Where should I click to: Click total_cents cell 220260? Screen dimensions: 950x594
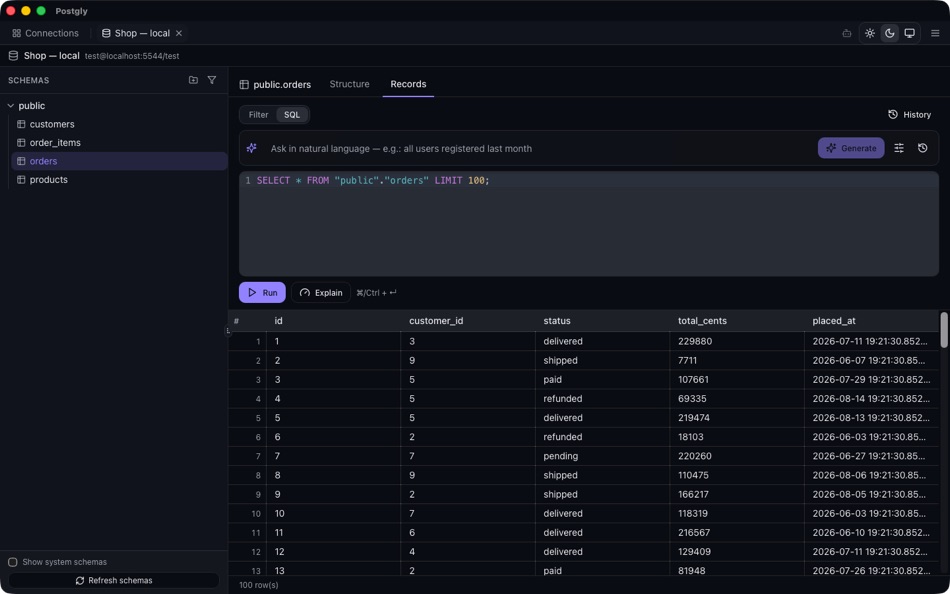[737, 456]
